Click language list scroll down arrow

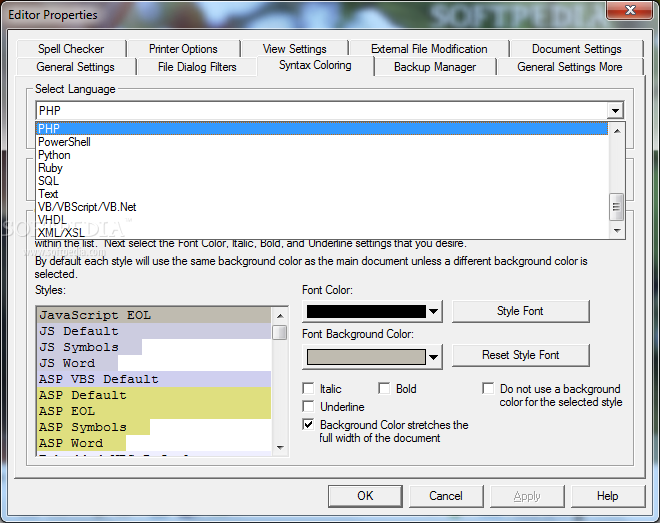point(617,231)
